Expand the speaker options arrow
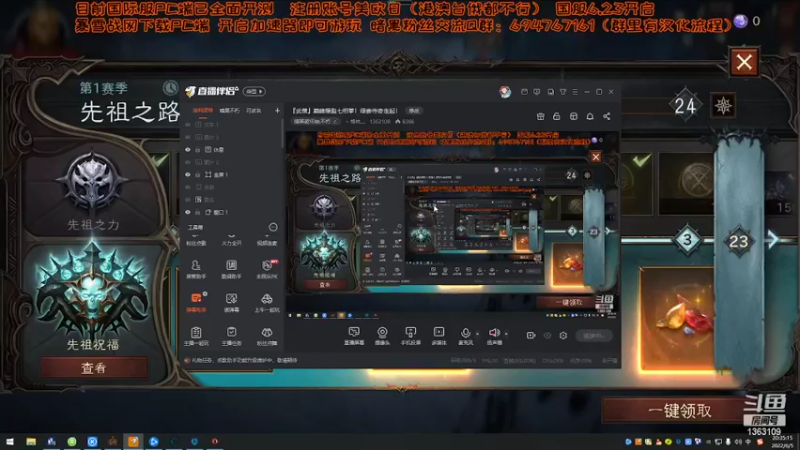This screenshot has height=450, width=800. (x=506, y=334)
